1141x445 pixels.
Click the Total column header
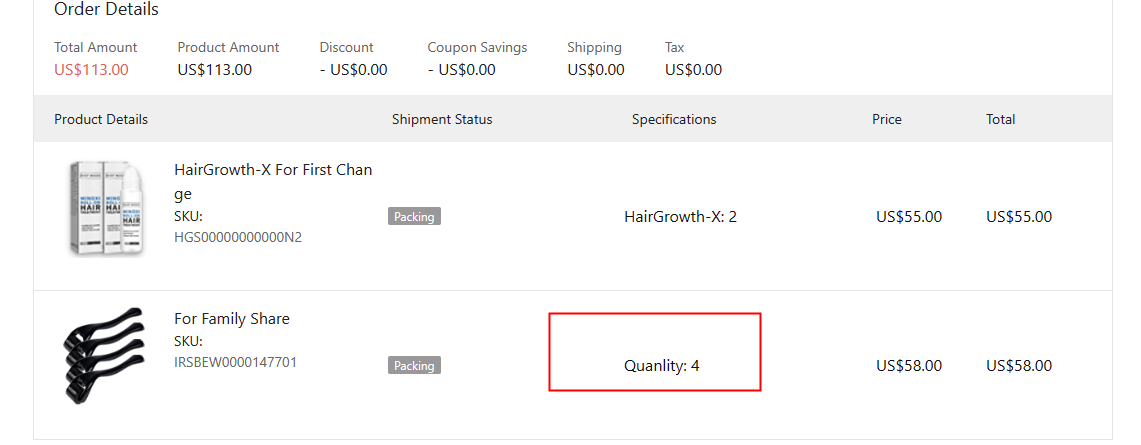[x=1000, y=119]
